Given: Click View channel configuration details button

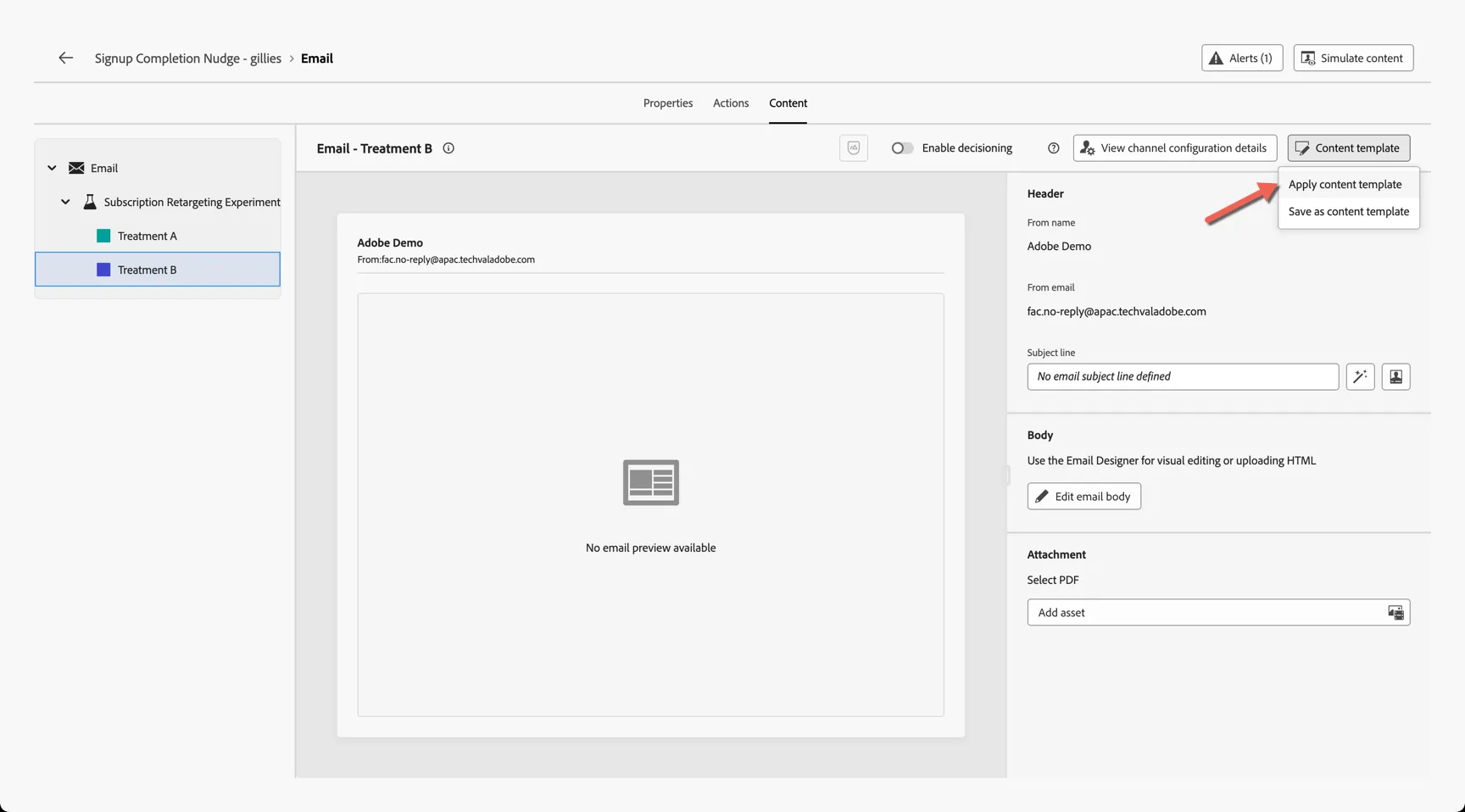Looking at the screenshot, I should 1175,147.
